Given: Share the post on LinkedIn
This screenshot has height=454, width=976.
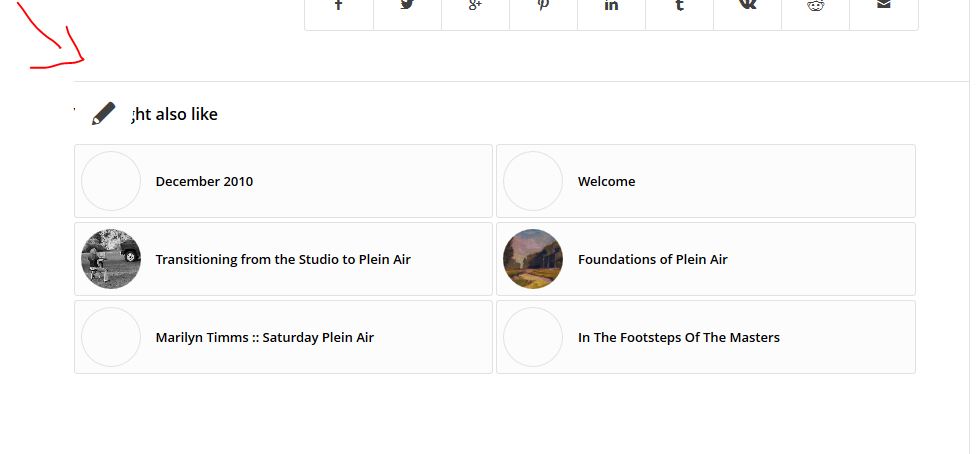Looking at the screenshot, I should 611,6.
